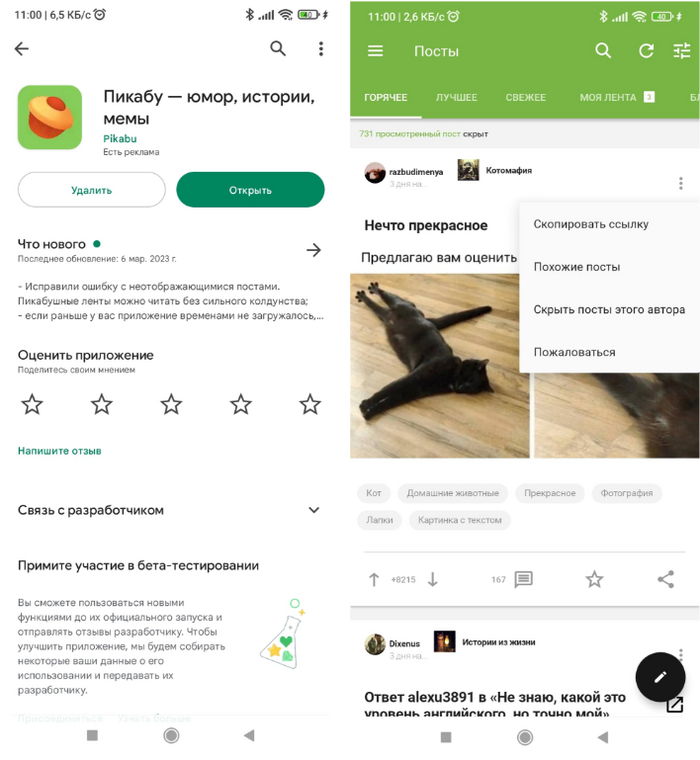700x760 pixels.
Task: Tap the pencil floating create-post button
Action: point(660,677)
